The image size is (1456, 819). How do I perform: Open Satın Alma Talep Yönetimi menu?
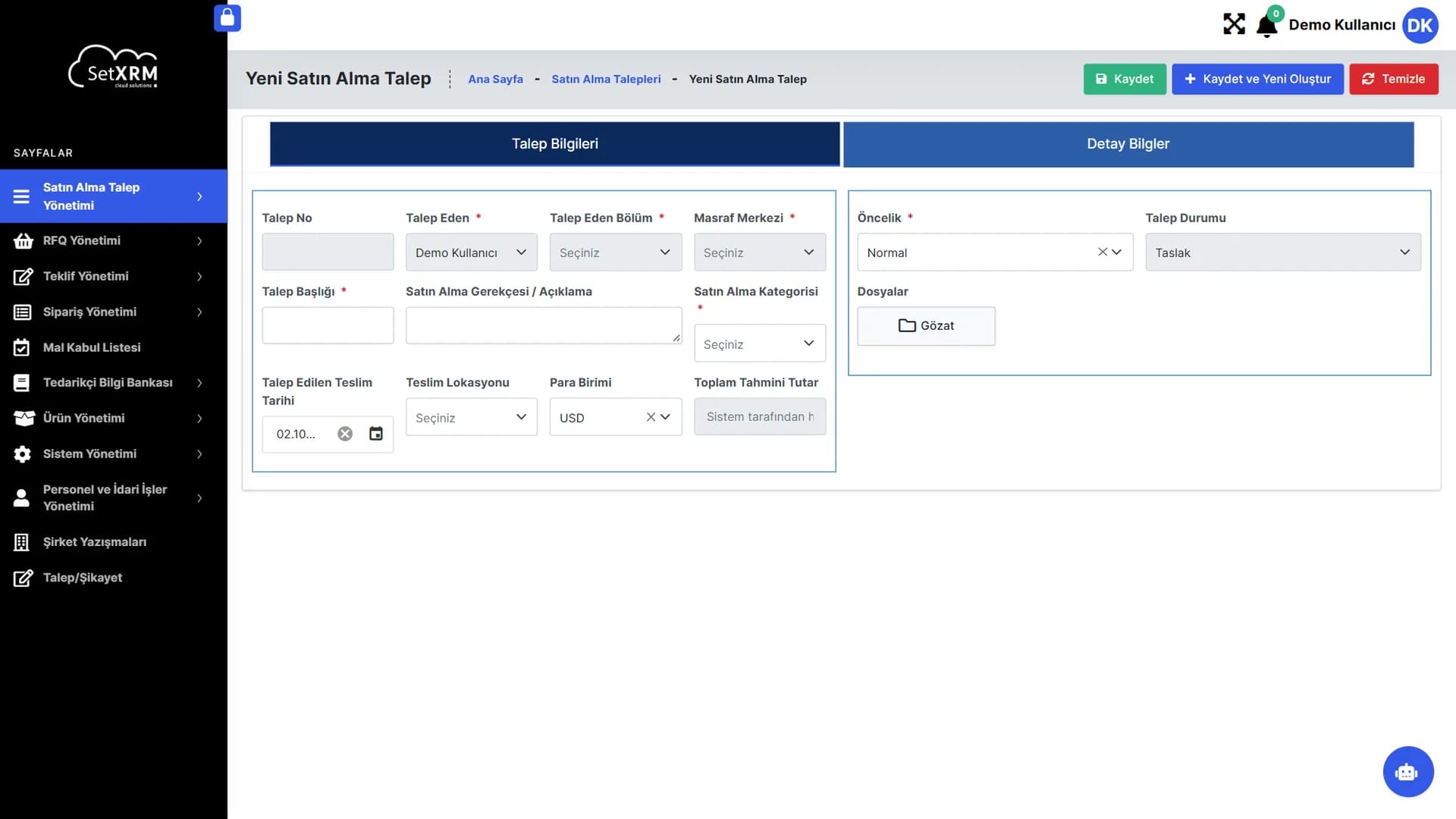(114, 196)
